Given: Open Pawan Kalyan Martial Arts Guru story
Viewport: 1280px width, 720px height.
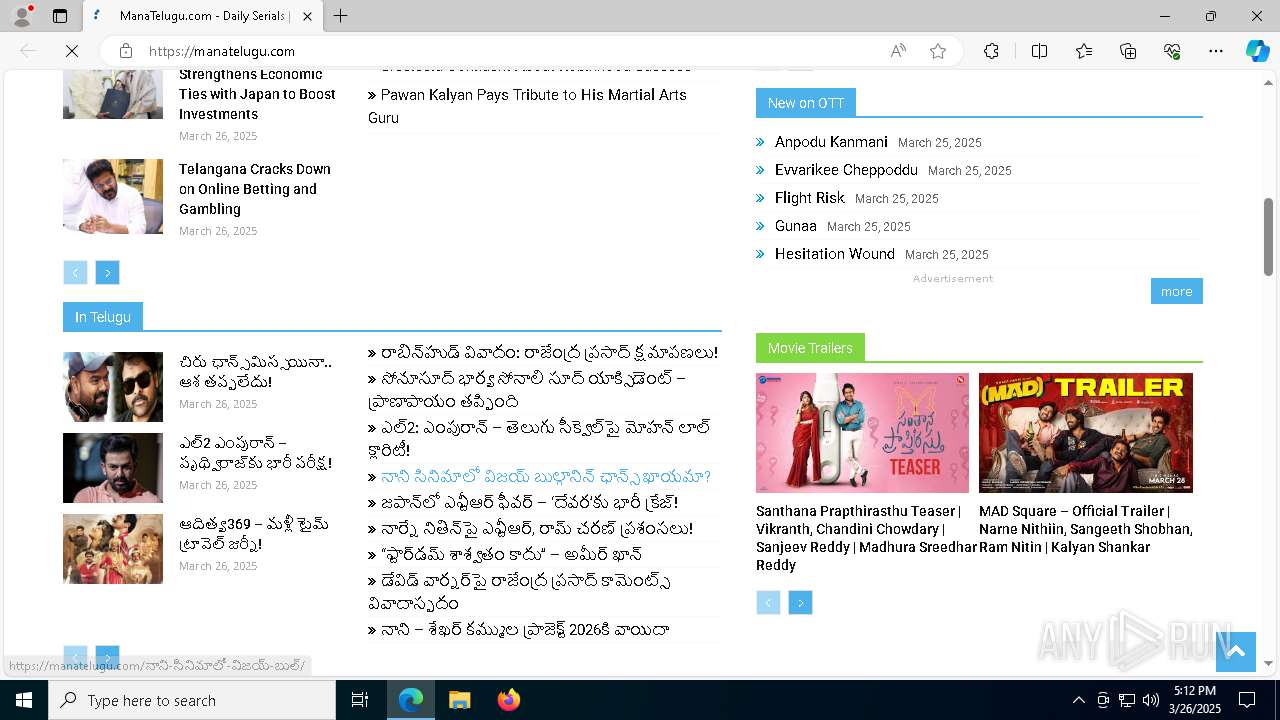Looking at the screenshot, I should [x=527, y=106].
